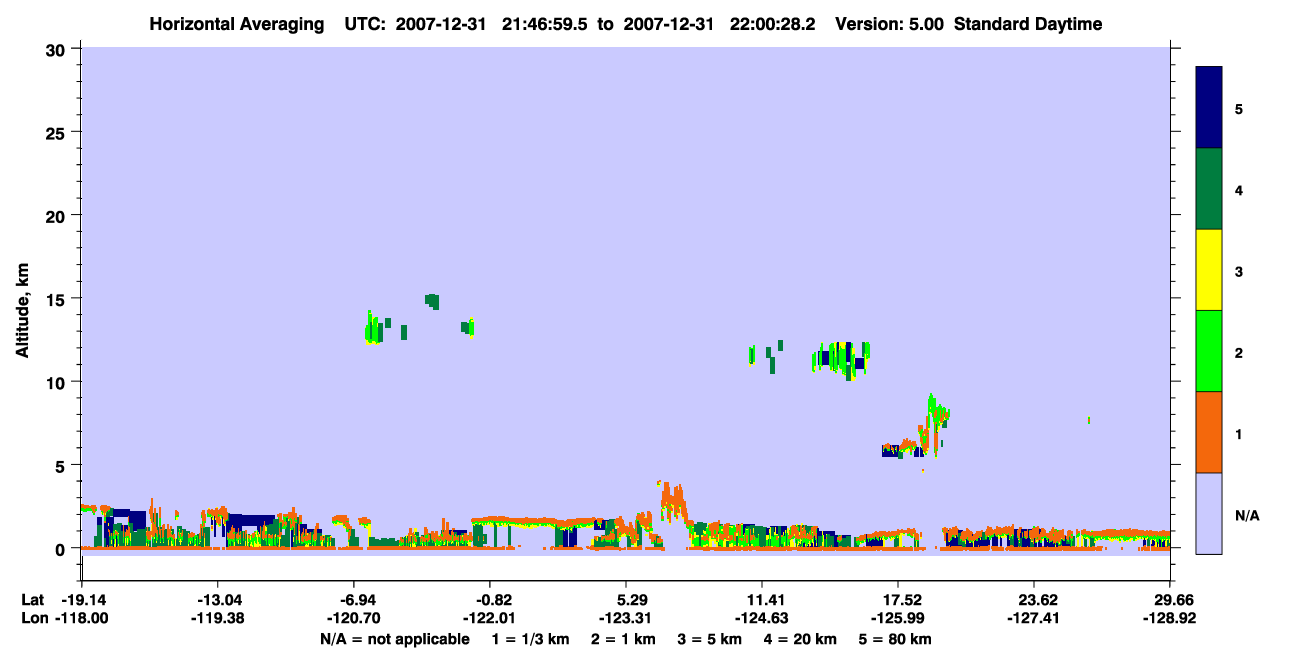Click the latitude label 17.52
This screenshot has height=667, width=1300.
click(898, 600)
